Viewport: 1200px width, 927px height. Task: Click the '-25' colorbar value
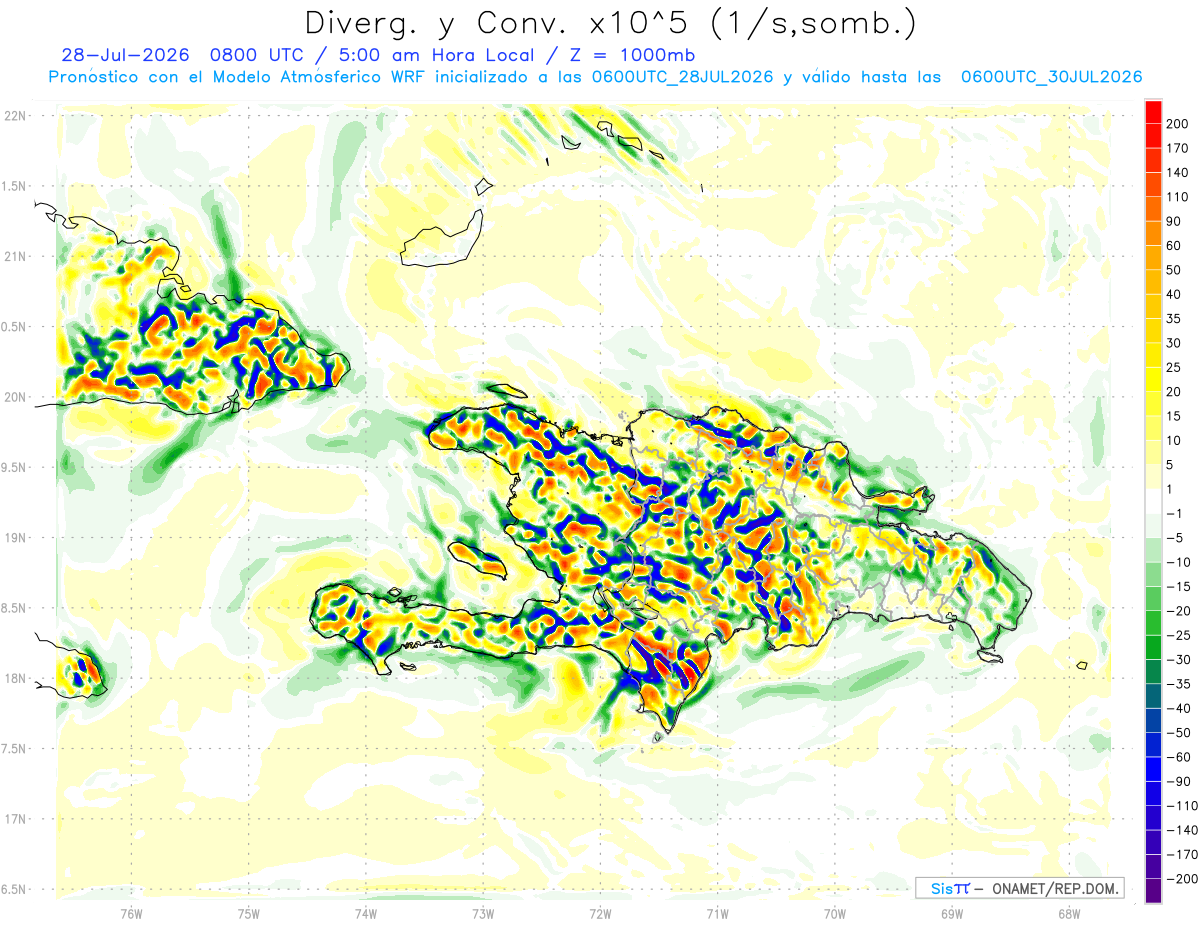tap(1178, 635)
